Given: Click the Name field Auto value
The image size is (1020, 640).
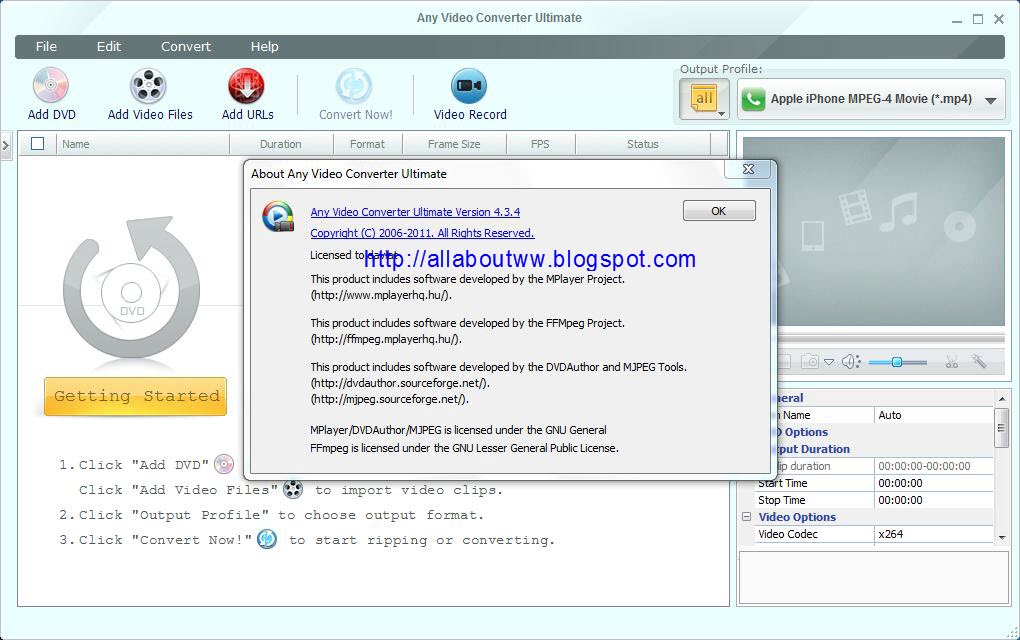Looking at the screenshot, I should pos(933,415).
